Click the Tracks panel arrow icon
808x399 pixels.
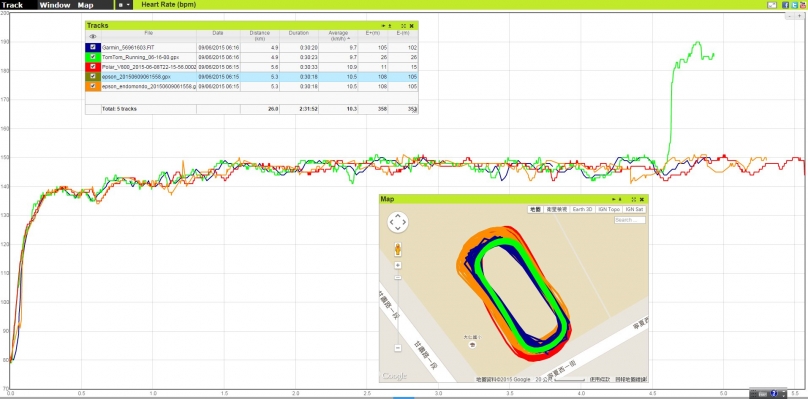pyautogui.click(x=383, y=25)
